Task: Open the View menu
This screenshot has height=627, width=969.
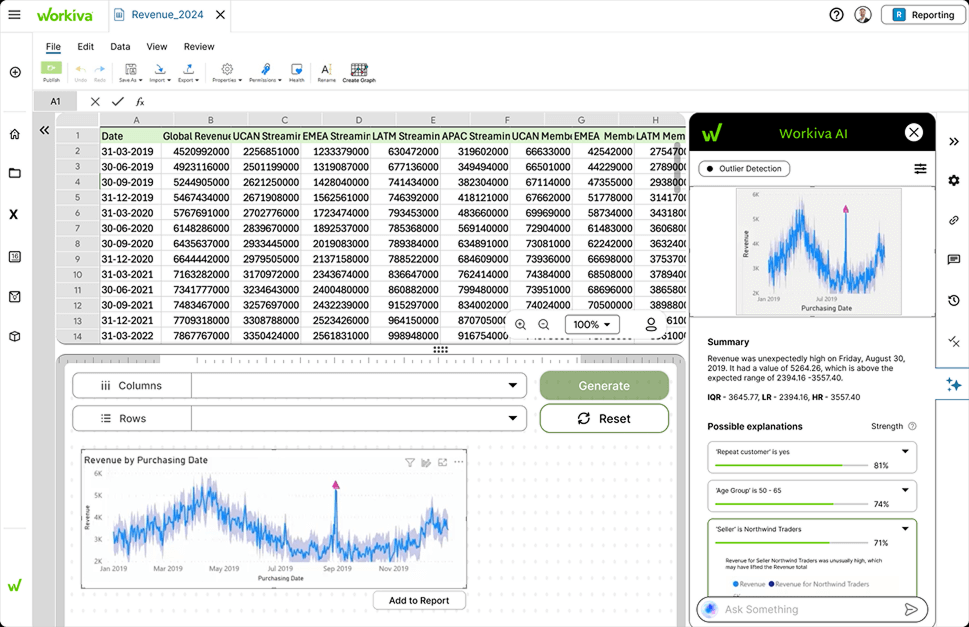Action: (x=156, y=46)
